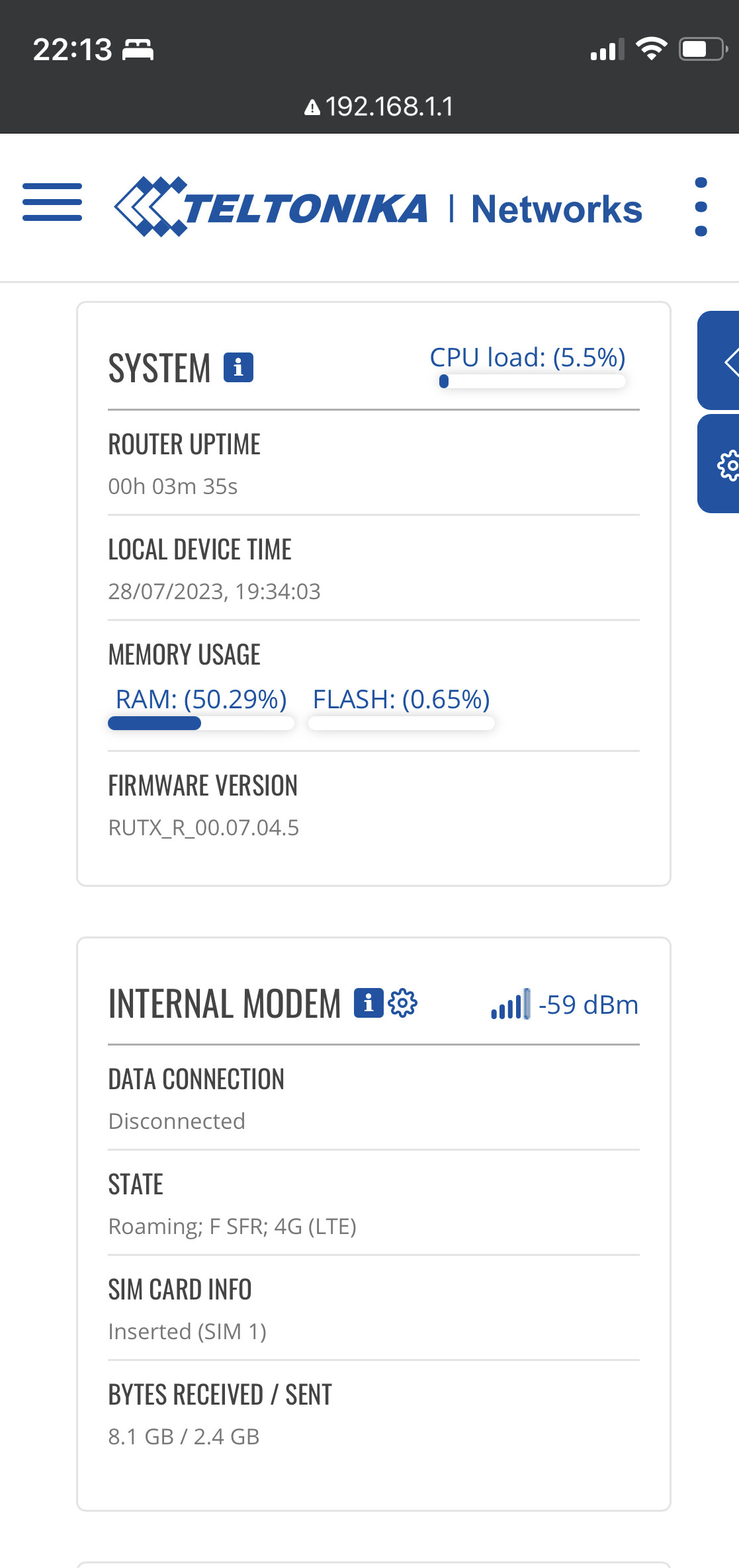Viewport: 739px width, 1568px height.
Task: Click the side panel gear button
Action: (x=720, y=464)
